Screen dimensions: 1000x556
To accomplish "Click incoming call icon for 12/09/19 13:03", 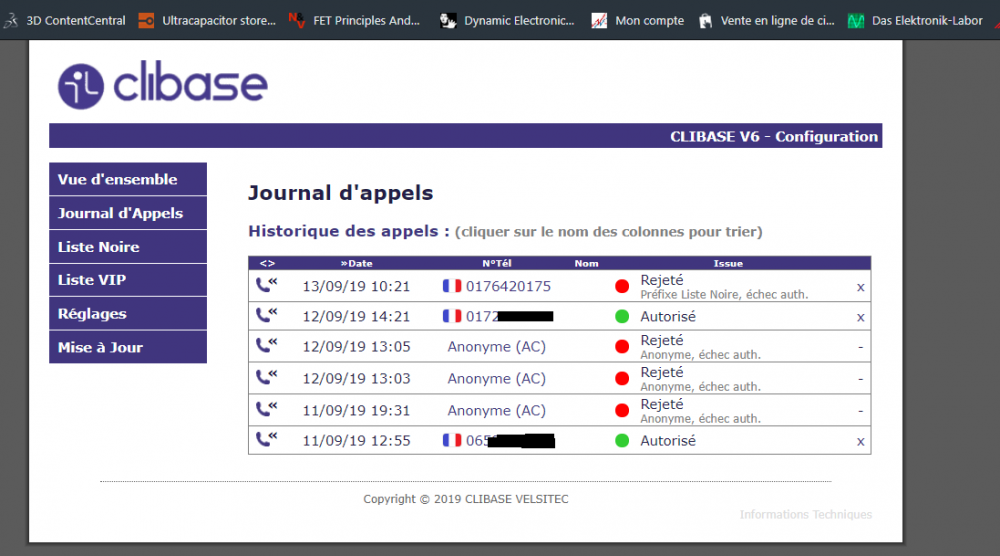I will click(267, 377).
